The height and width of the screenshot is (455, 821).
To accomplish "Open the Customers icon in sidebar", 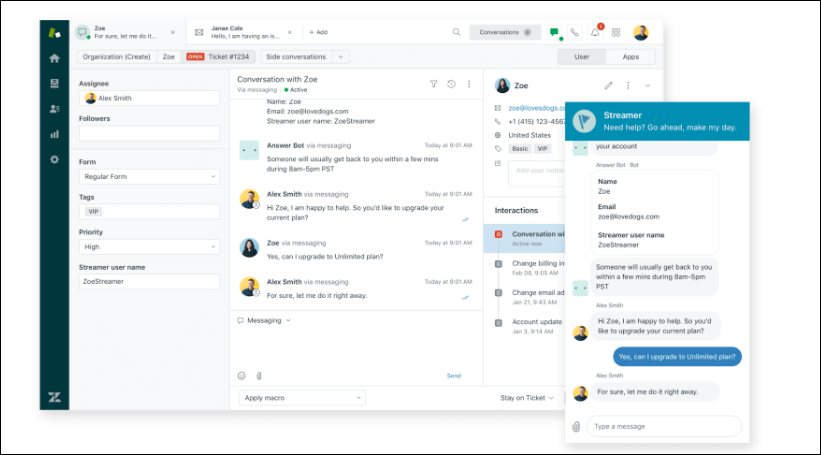I will 54,109.
